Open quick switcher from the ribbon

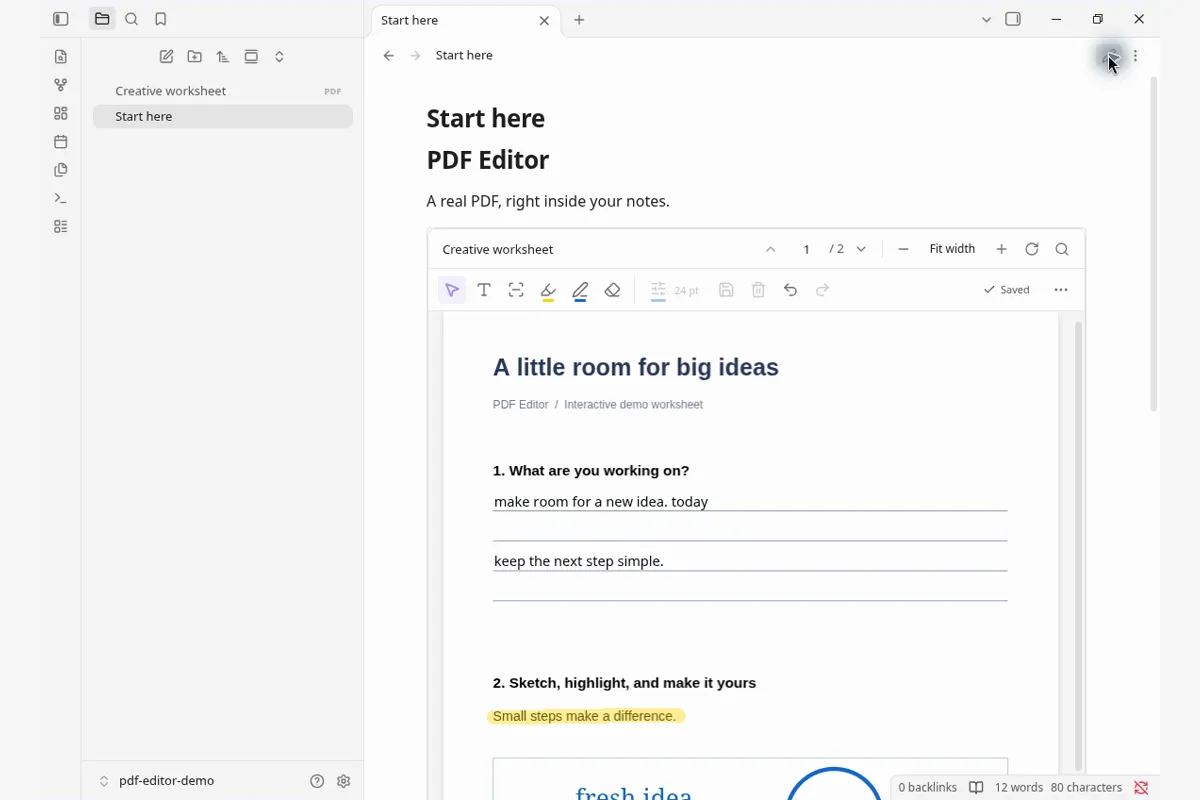tap(61, 57)
